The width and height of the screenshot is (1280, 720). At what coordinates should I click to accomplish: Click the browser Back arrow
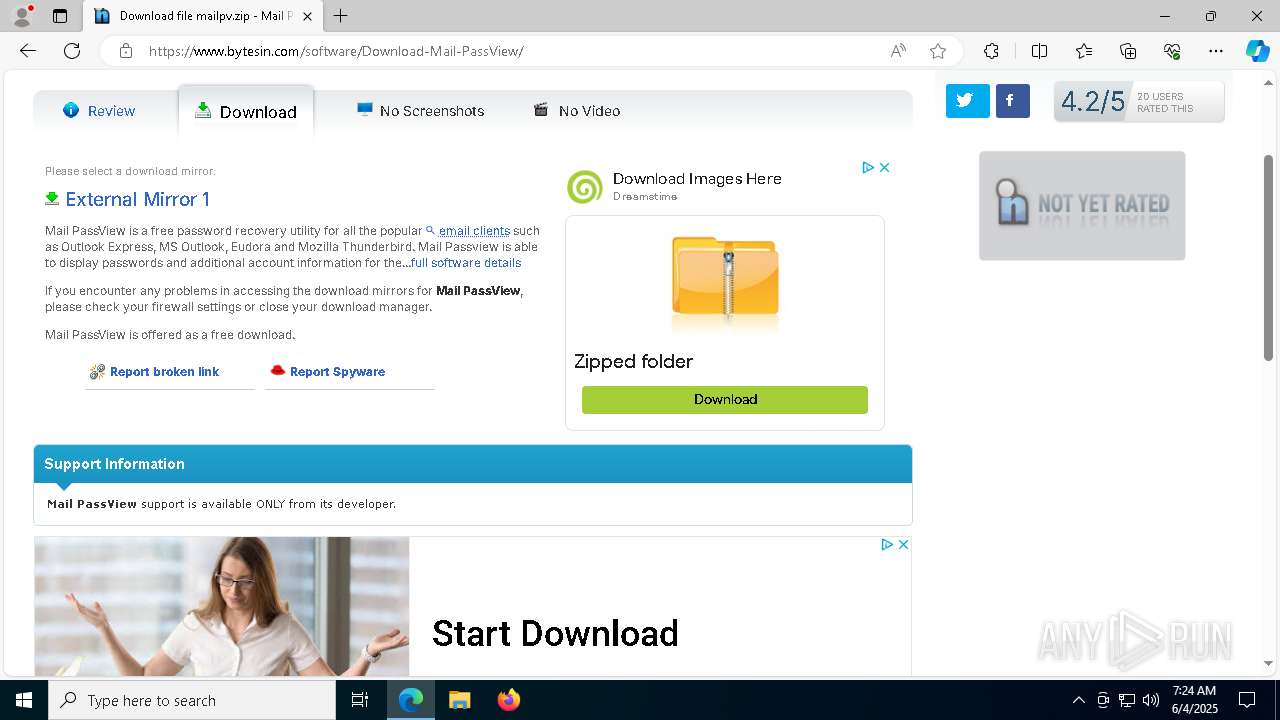tap(28, 51)
